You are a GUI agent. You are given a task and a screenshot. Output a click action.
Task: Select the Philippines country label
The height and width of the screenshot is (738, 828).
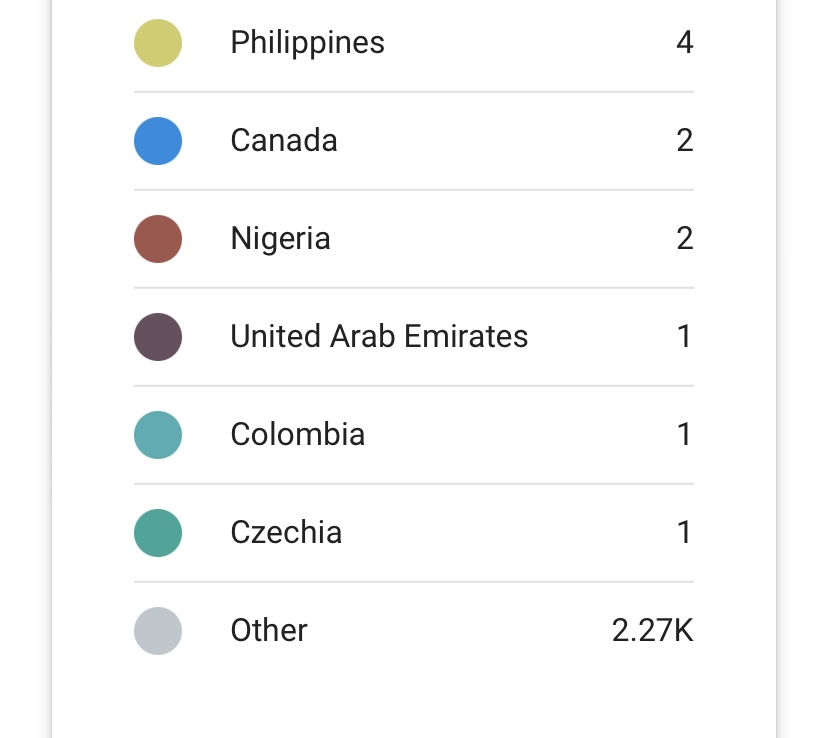307,43
